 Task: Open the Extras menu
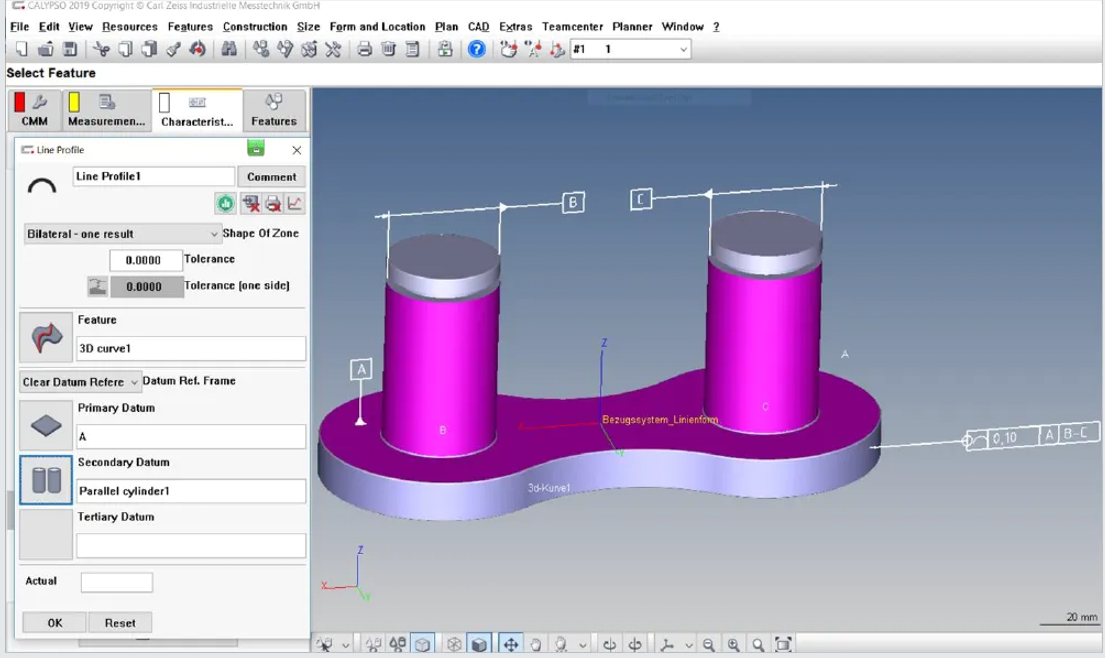pos(516,27)
